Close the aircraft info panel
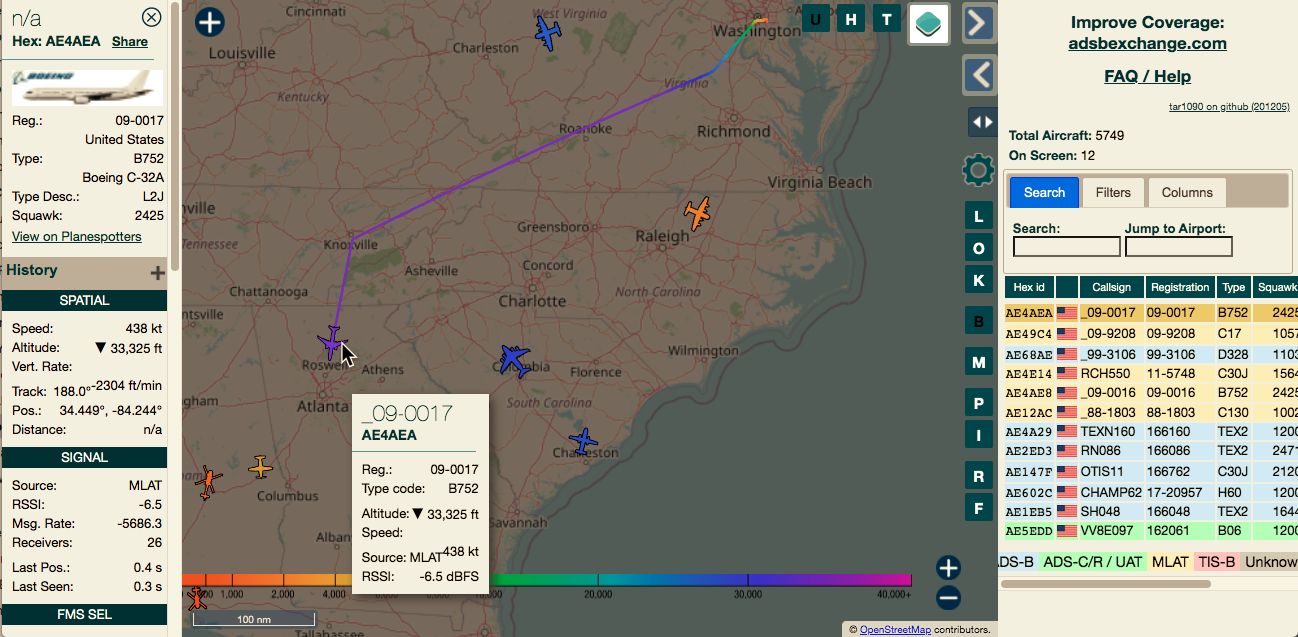The height and width of the screenshot is (637, 1298). [151, 17]
